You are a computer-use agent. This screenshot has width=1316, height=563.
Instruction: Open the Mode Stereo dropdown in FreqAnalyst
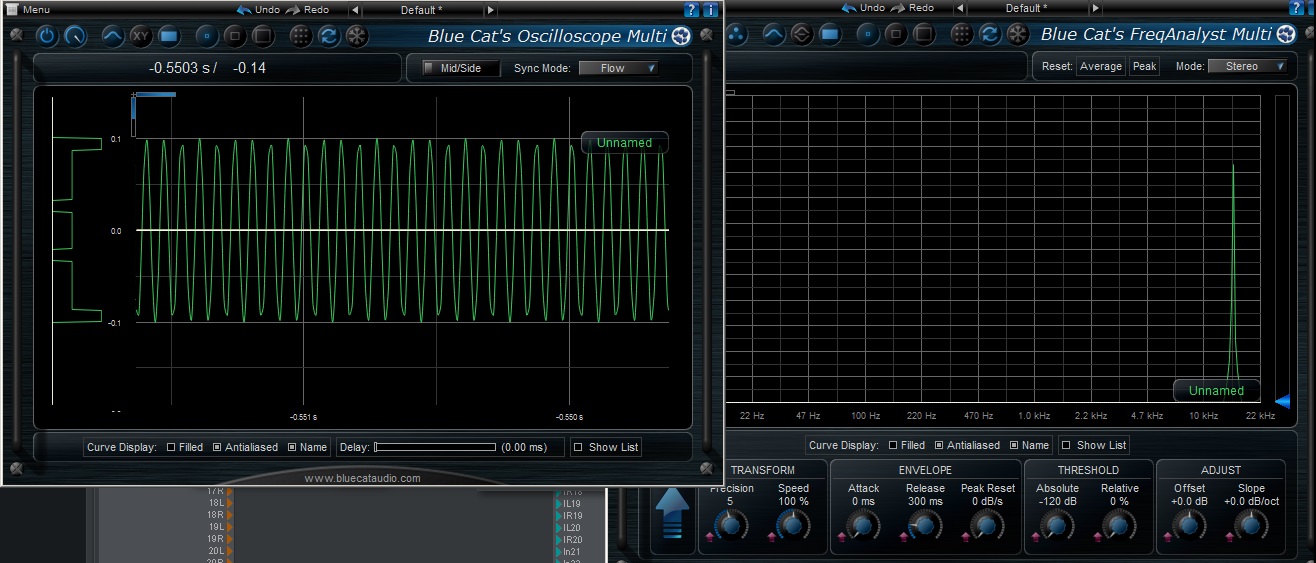coord(1247,66)
